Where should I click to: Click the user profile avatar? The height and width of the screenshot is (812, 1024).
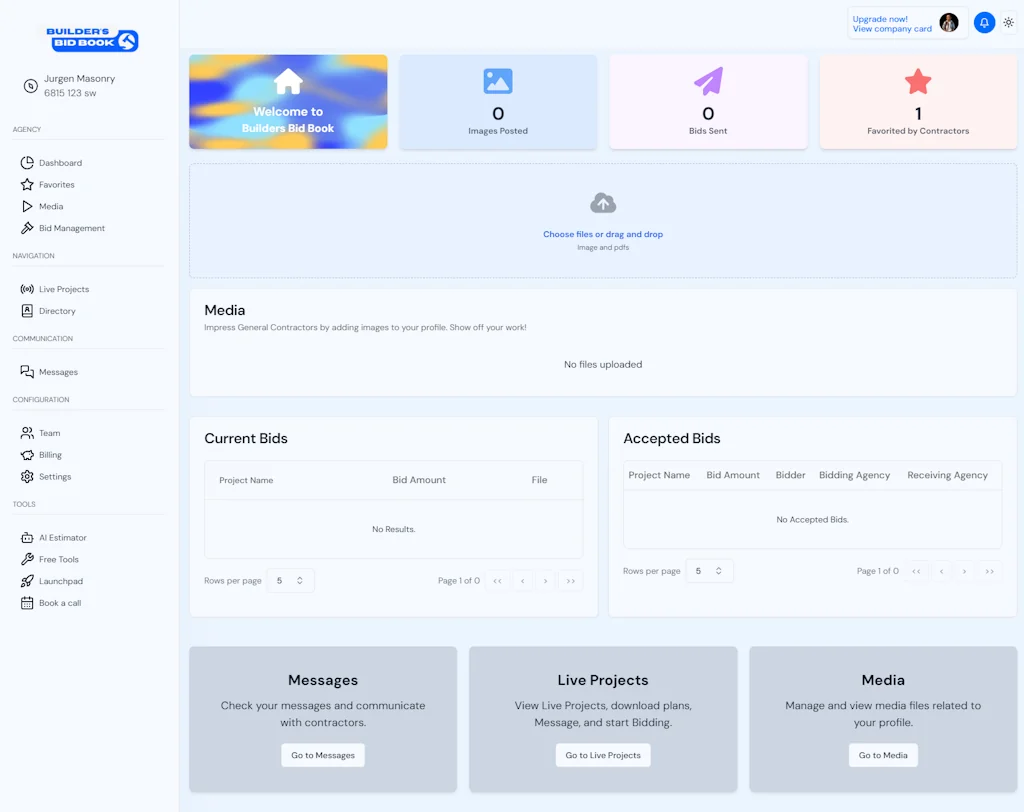[949, 23]
